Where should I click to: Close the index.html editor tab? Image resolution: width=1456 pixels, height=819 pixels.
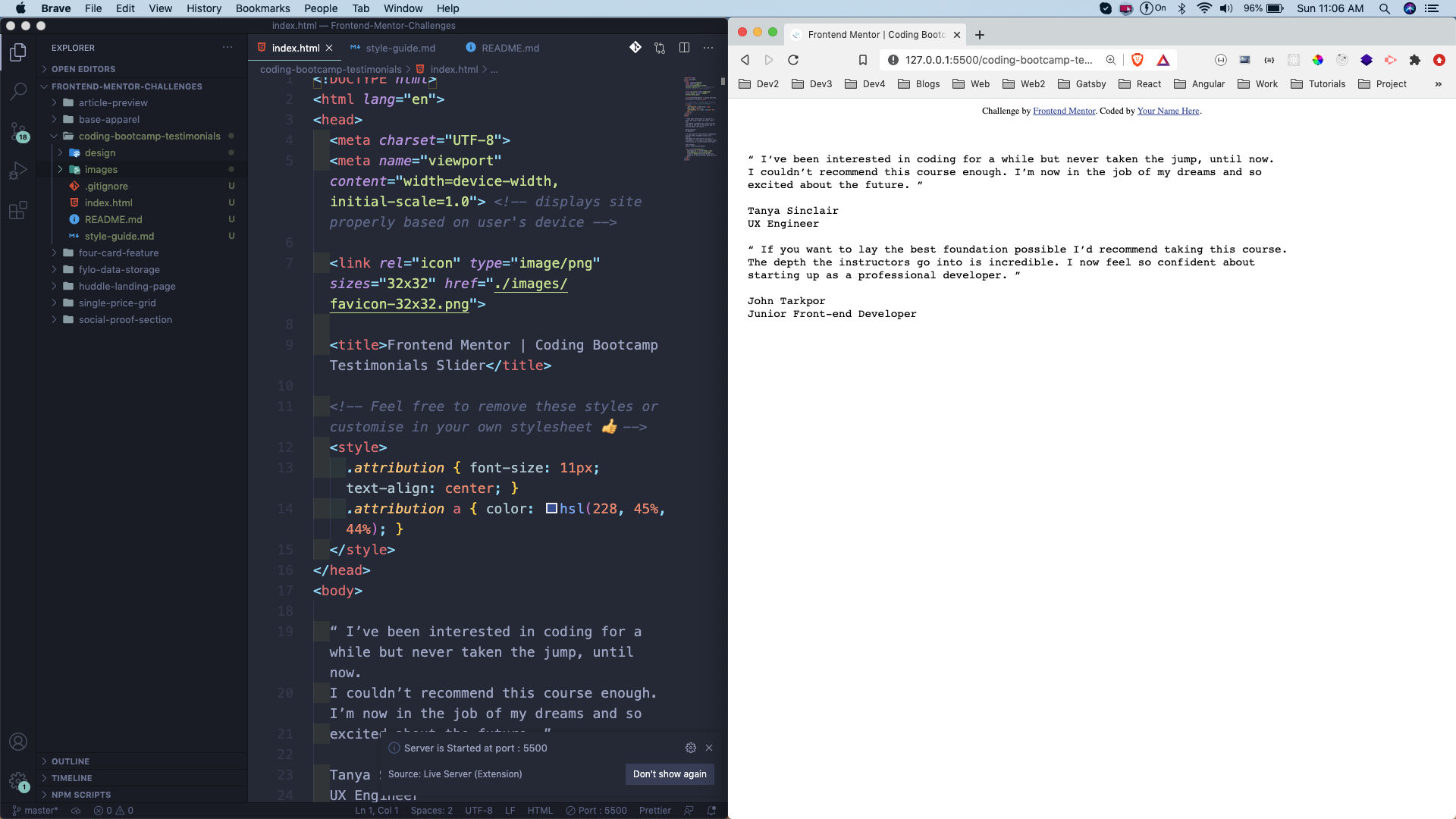pyautogui.click(x=329, y=48)
